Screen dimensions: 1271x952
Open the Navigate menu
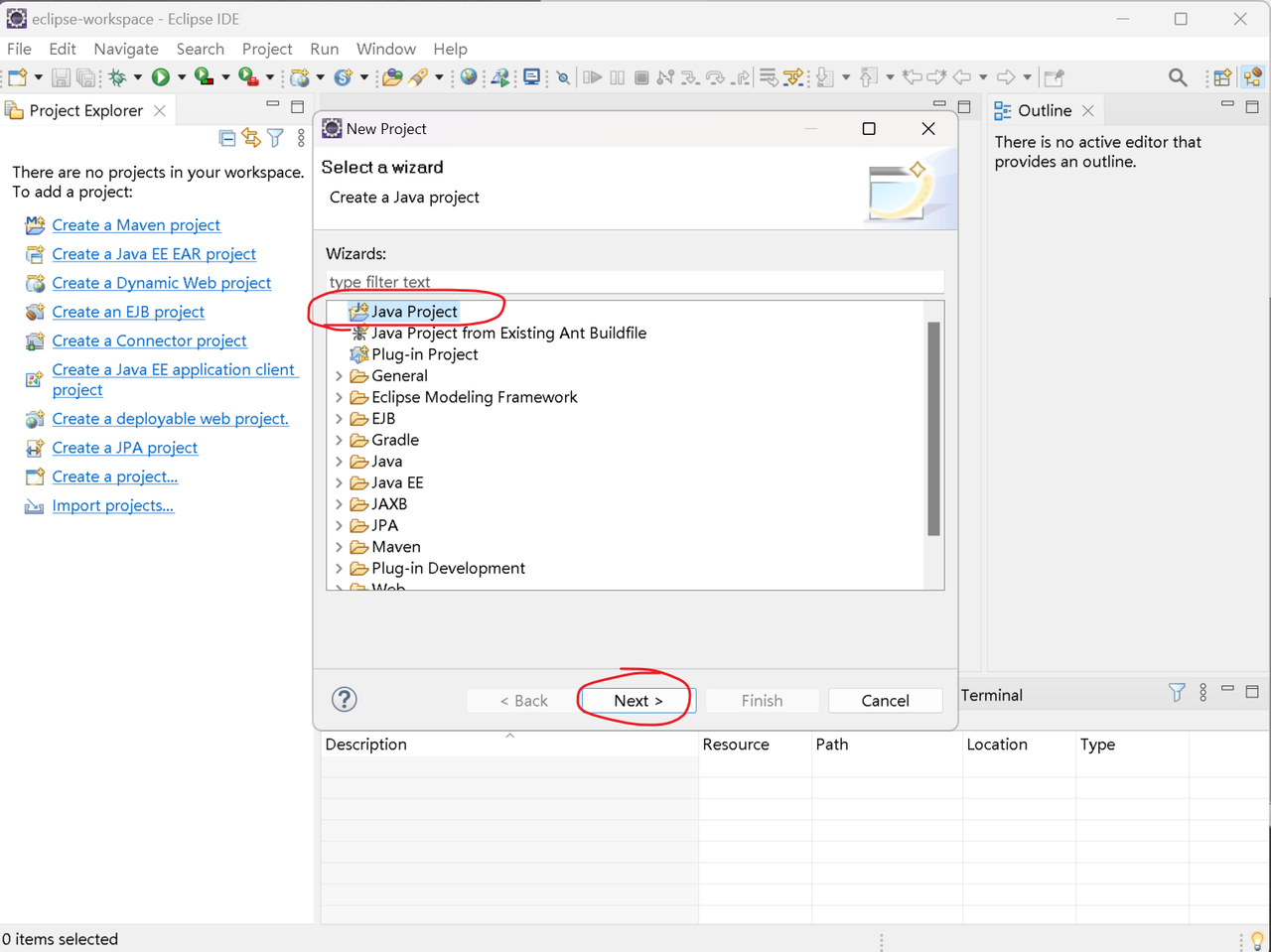coord(126,49)
